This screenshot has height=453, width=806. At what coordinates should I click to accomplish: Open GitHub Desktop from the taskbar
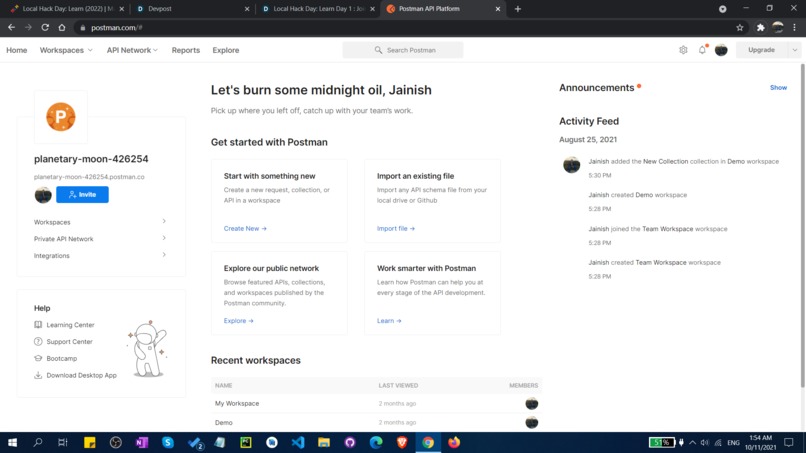tap(350, 442)
